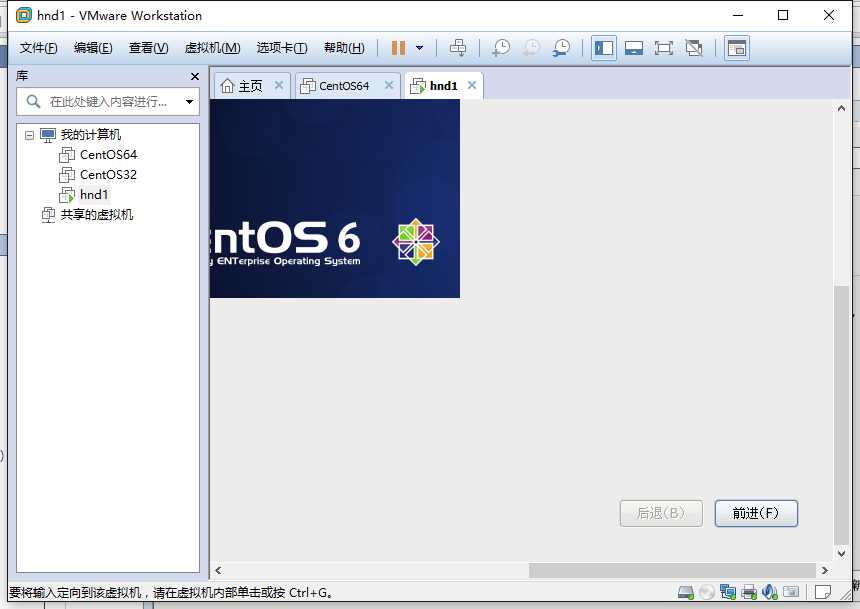
Task: Click the scroll right arrow
Action: point(824,570)
